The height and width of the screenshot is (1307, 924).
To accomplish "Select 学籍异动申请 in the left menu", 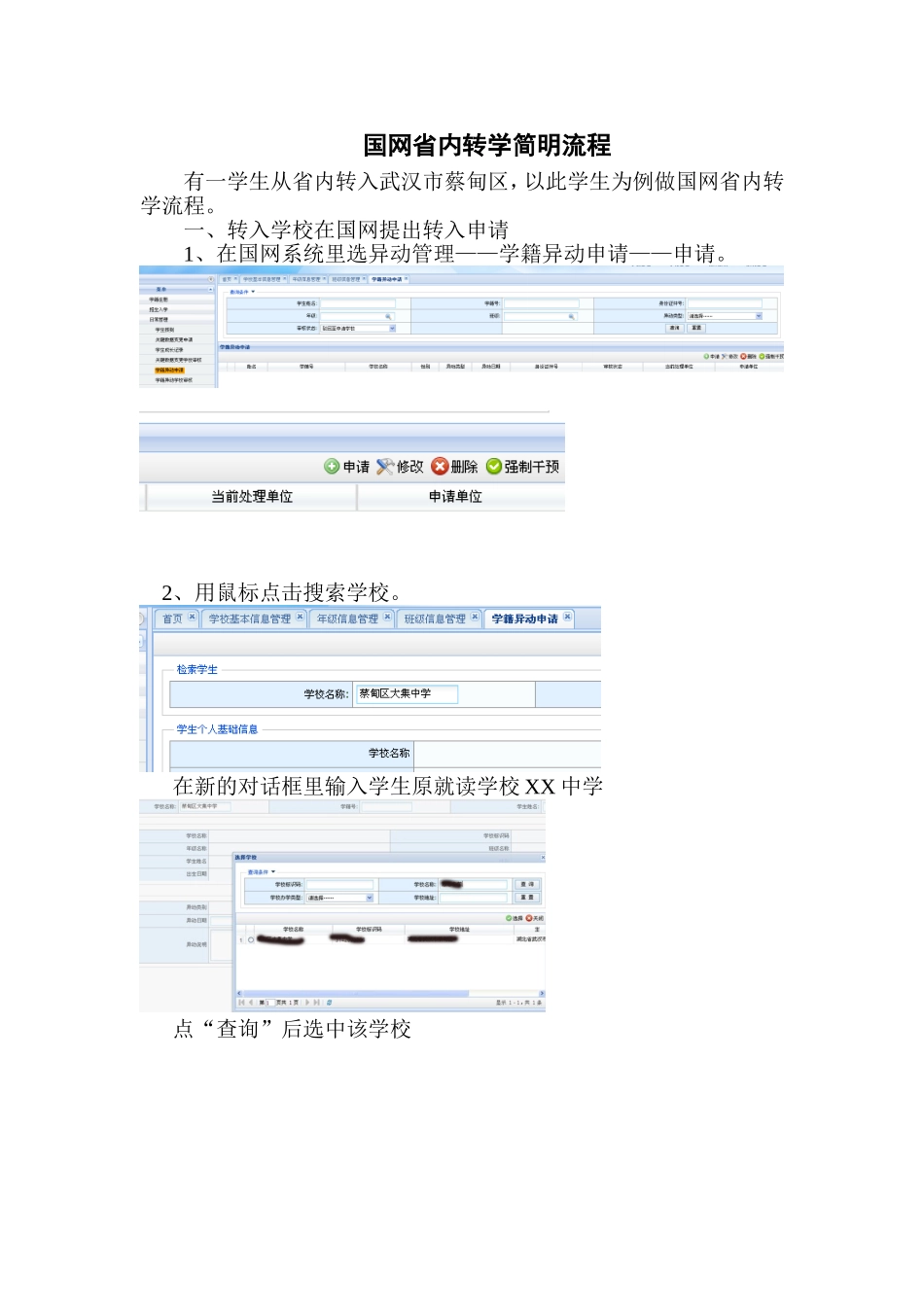I will point(171,370).
